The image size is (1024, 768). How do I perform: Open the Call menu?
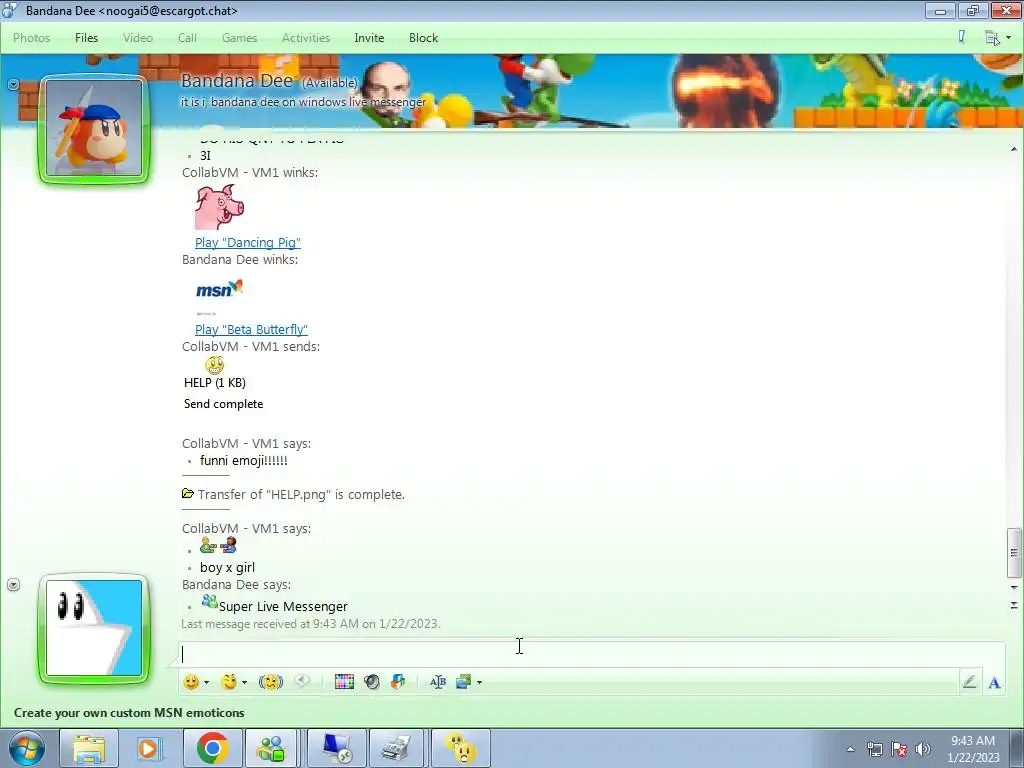pos(187,38)
